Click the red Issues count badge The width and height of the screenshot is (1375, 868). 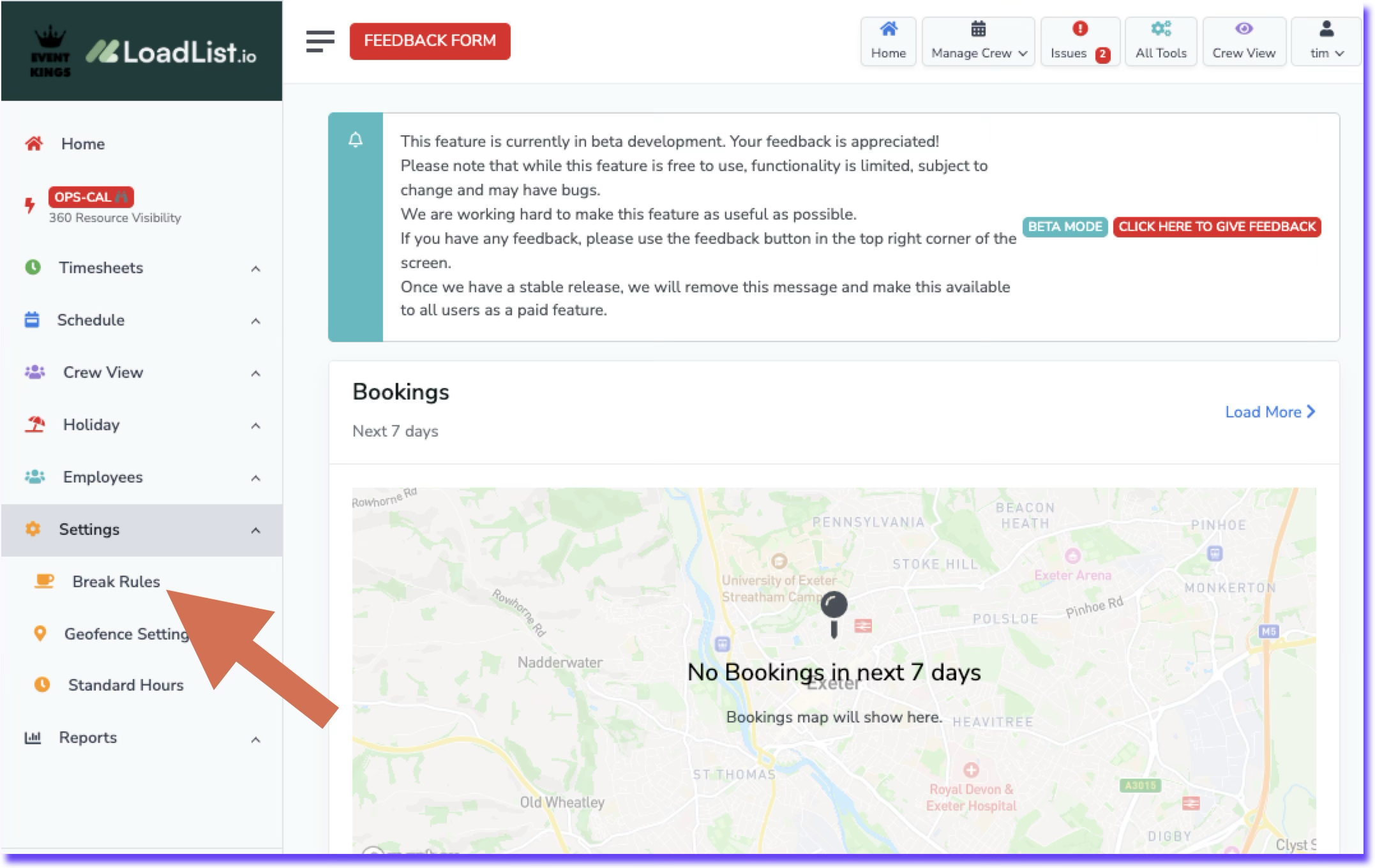coord(1102,54)
